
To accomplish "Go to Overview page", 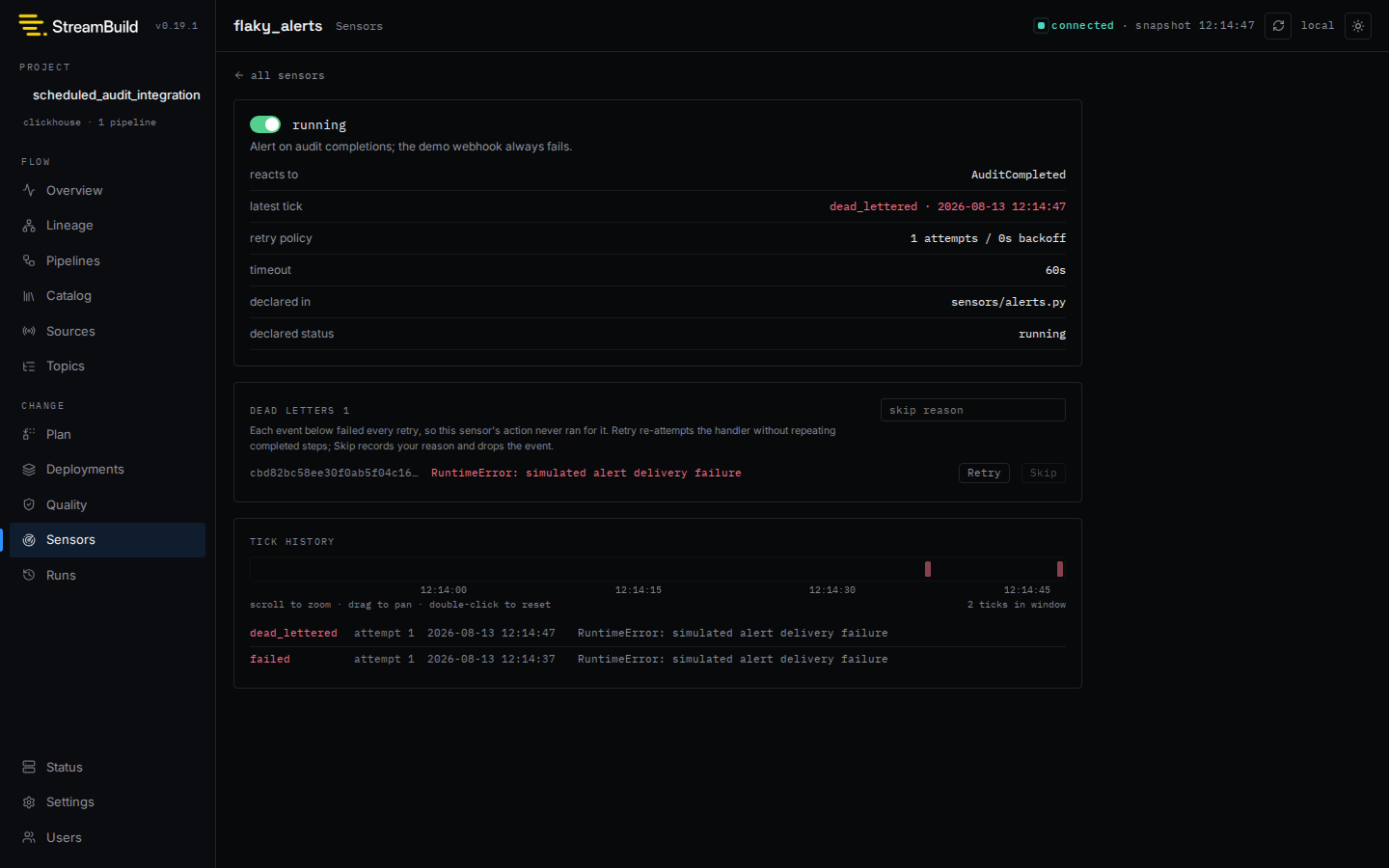I will pyautogui.click(x=107, y=190).
